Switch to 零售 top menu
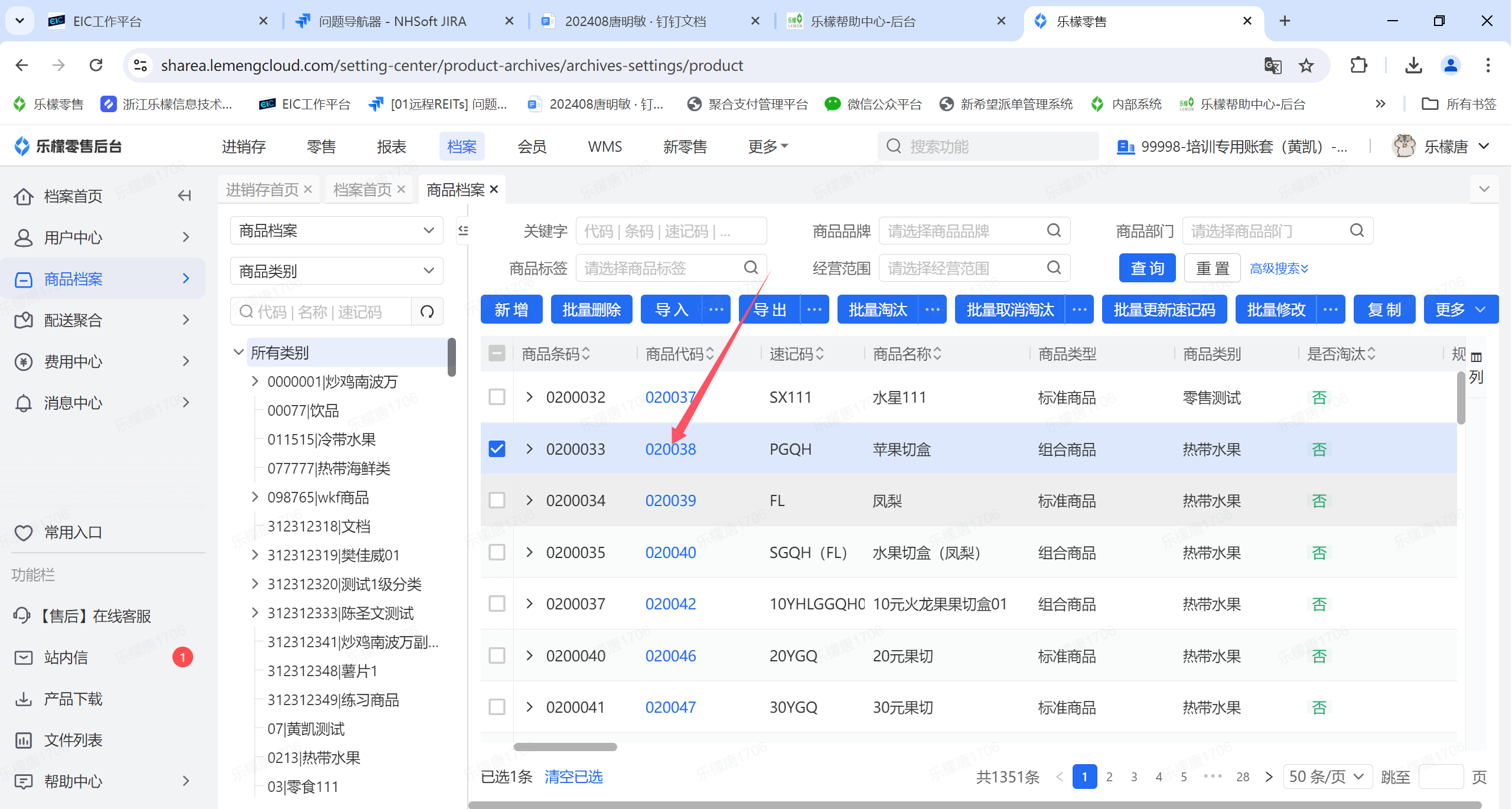The width and height of the screenshot is (1512, 809). tap(321, 146)
